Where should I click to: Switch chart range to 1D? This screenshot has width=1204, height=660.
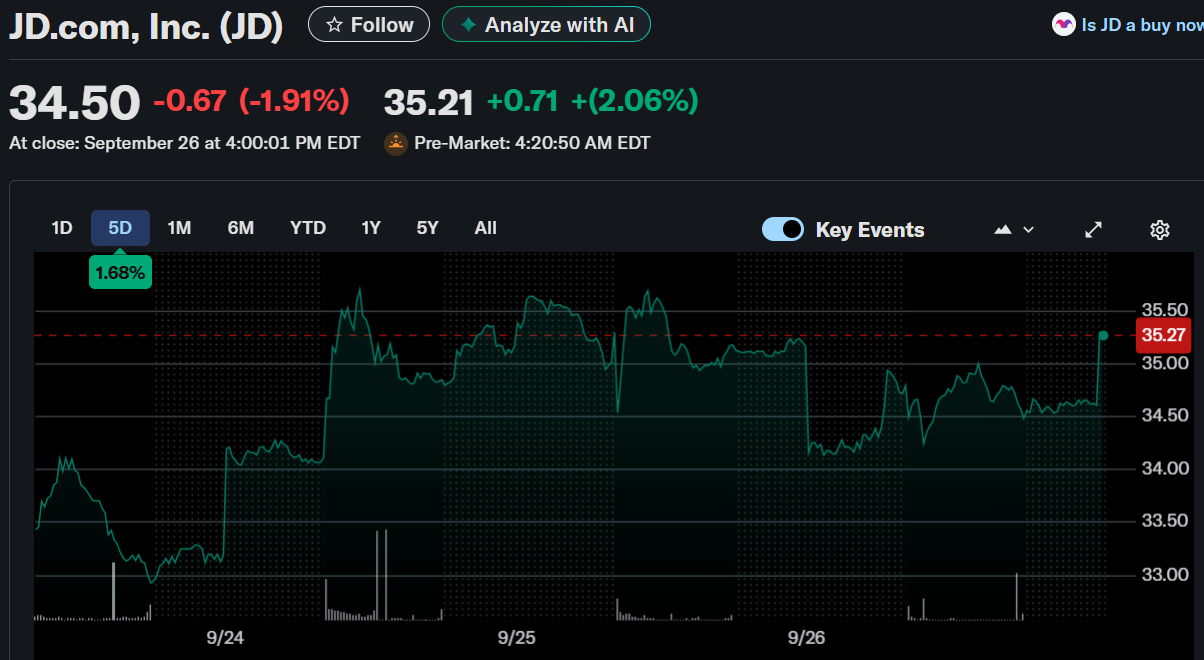(x=62, y=228)
